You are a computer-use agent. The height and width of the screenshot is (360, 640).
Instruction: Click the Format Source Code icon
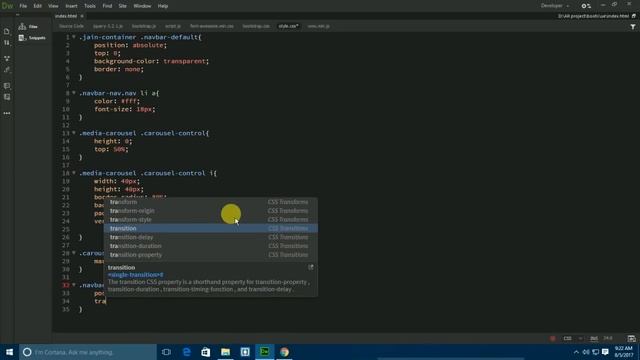pos(7,70)
